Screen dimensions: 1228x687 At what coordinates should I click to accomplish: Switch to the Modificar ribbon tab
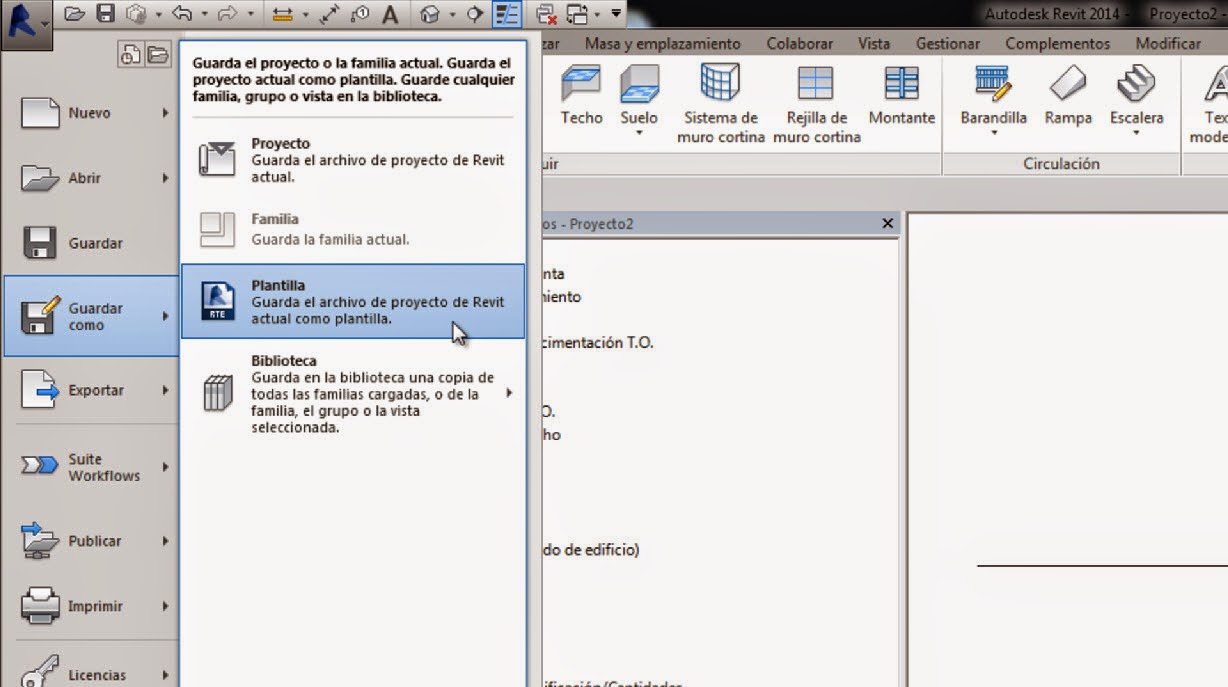tap(1168, 43)
